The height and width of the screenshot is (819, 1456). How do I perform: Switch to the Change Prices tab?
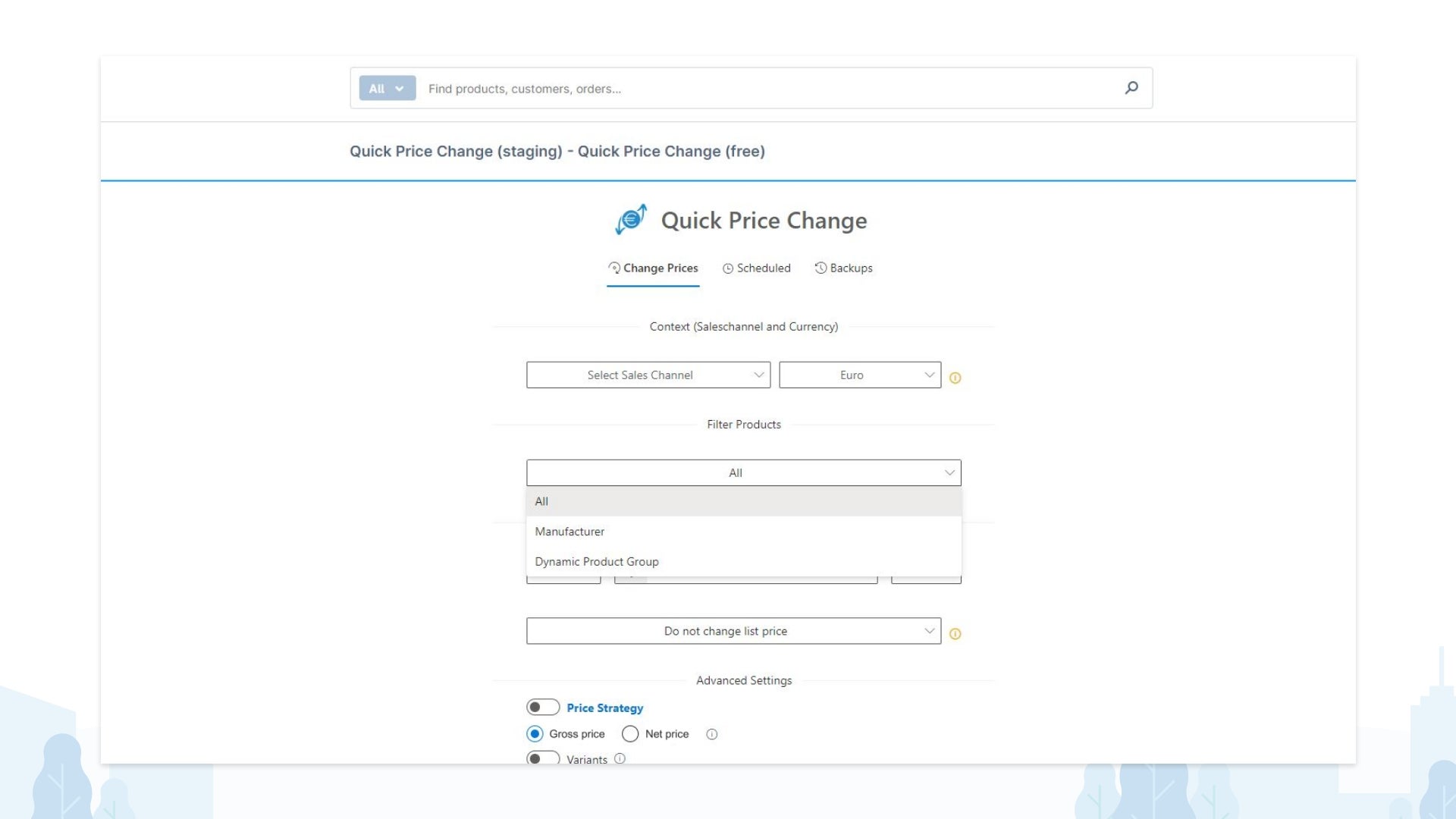pos(653,268)
